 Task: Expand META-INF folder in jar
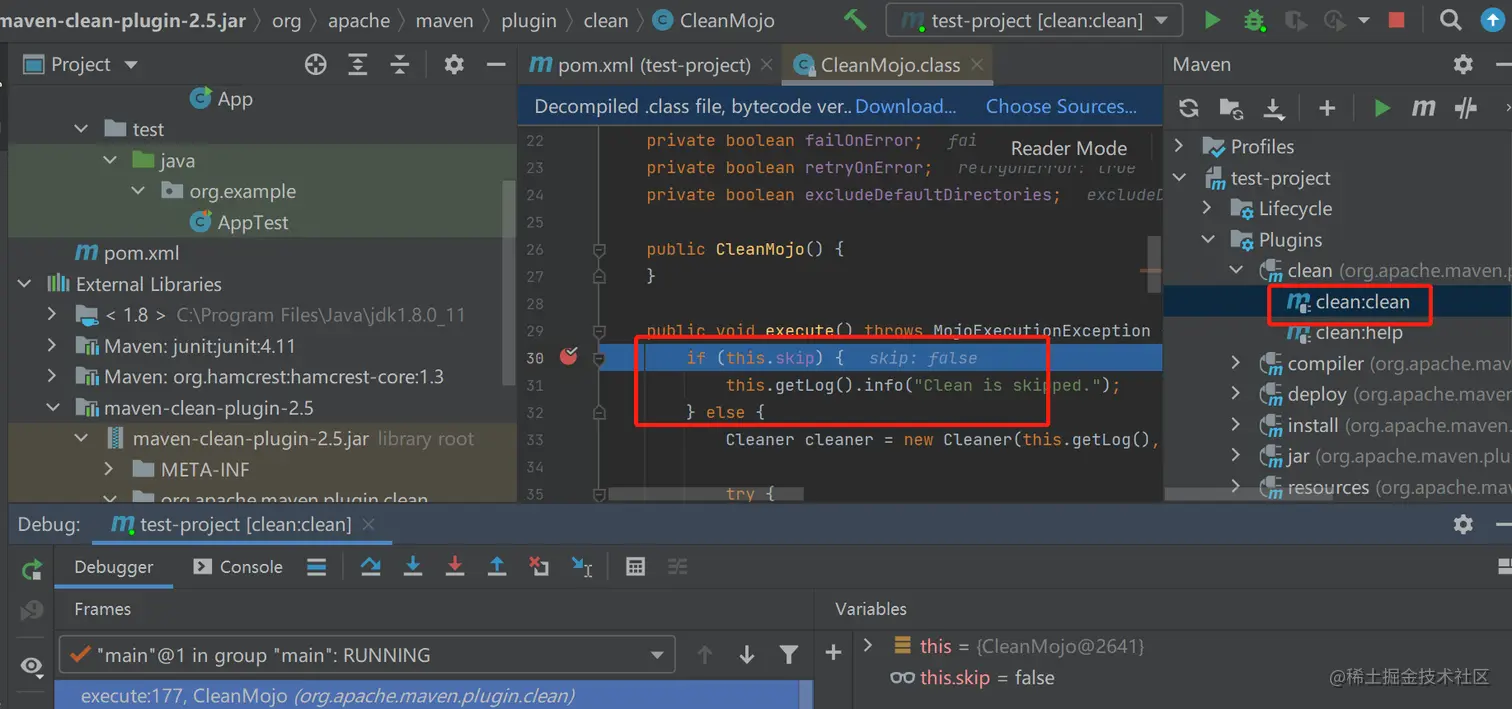click(x=109, y=470)
